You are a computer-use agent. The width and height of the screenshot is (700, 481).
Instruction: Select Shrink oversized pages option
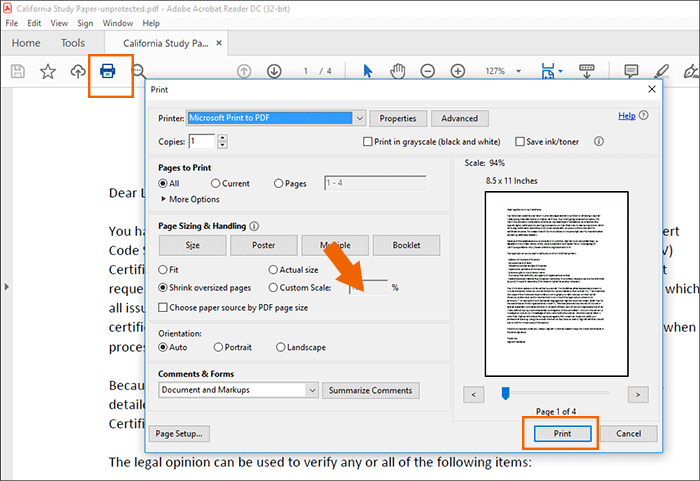click(x=163, y=288)
